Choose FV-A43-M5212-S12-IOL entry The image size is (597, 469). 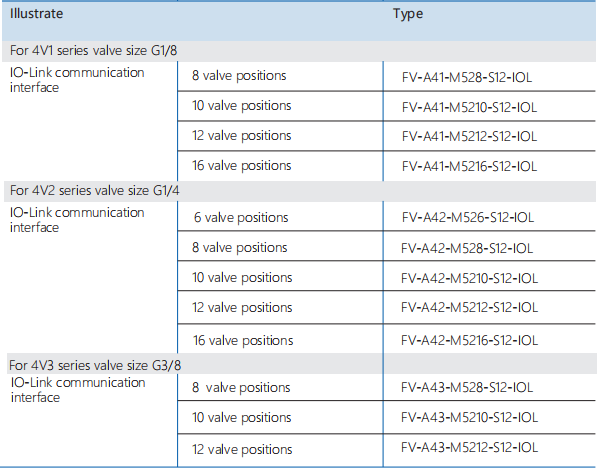click(x=469, y=447)
